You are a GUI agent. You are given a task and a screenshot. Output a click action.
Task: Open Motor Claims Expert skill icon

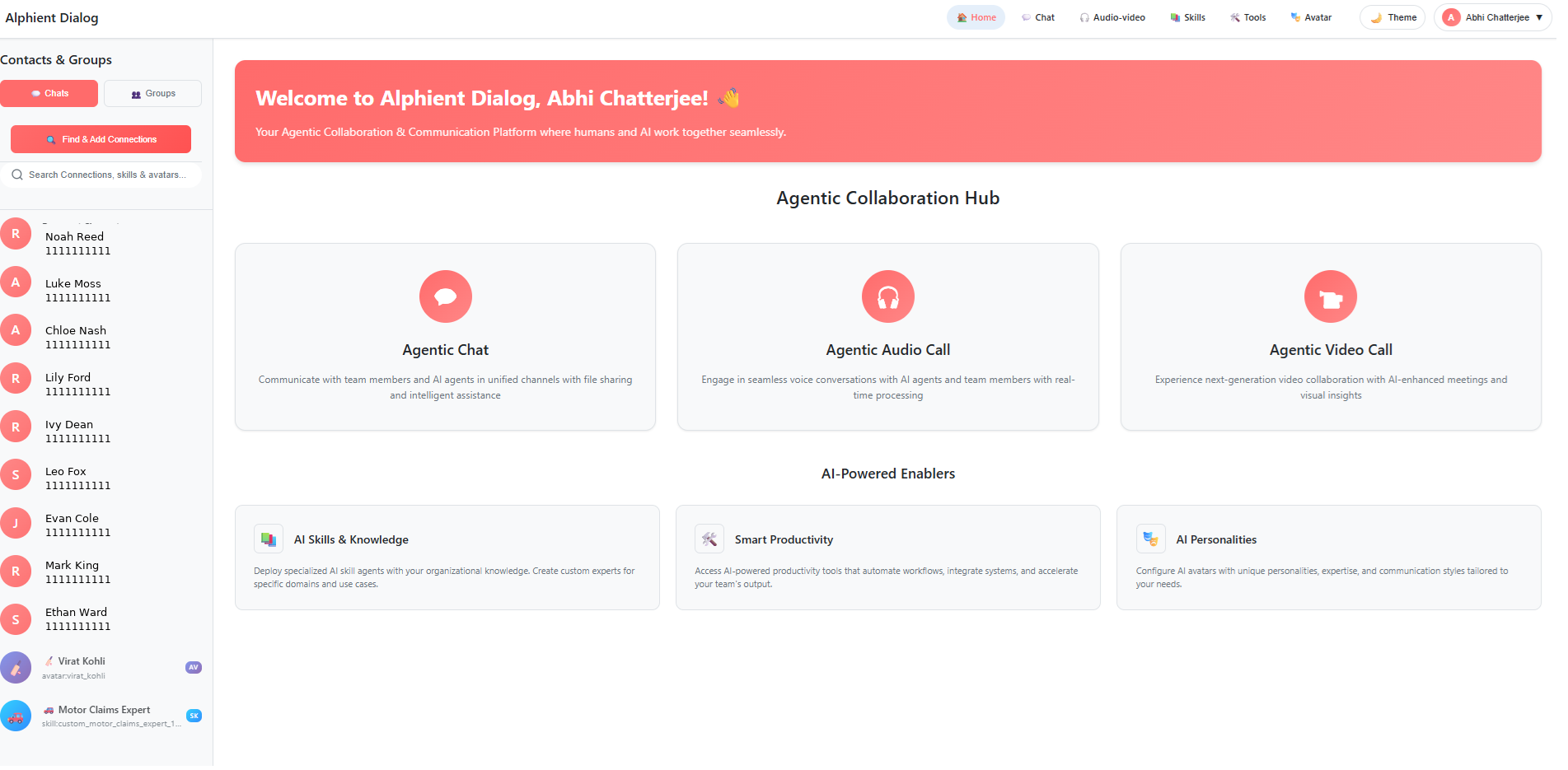16,716
